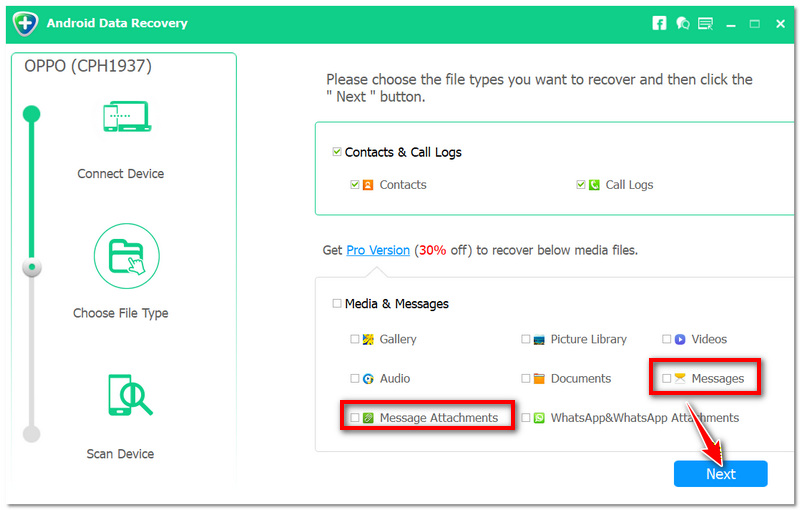Check the Message Attachments checkbox

click(355, 417)
